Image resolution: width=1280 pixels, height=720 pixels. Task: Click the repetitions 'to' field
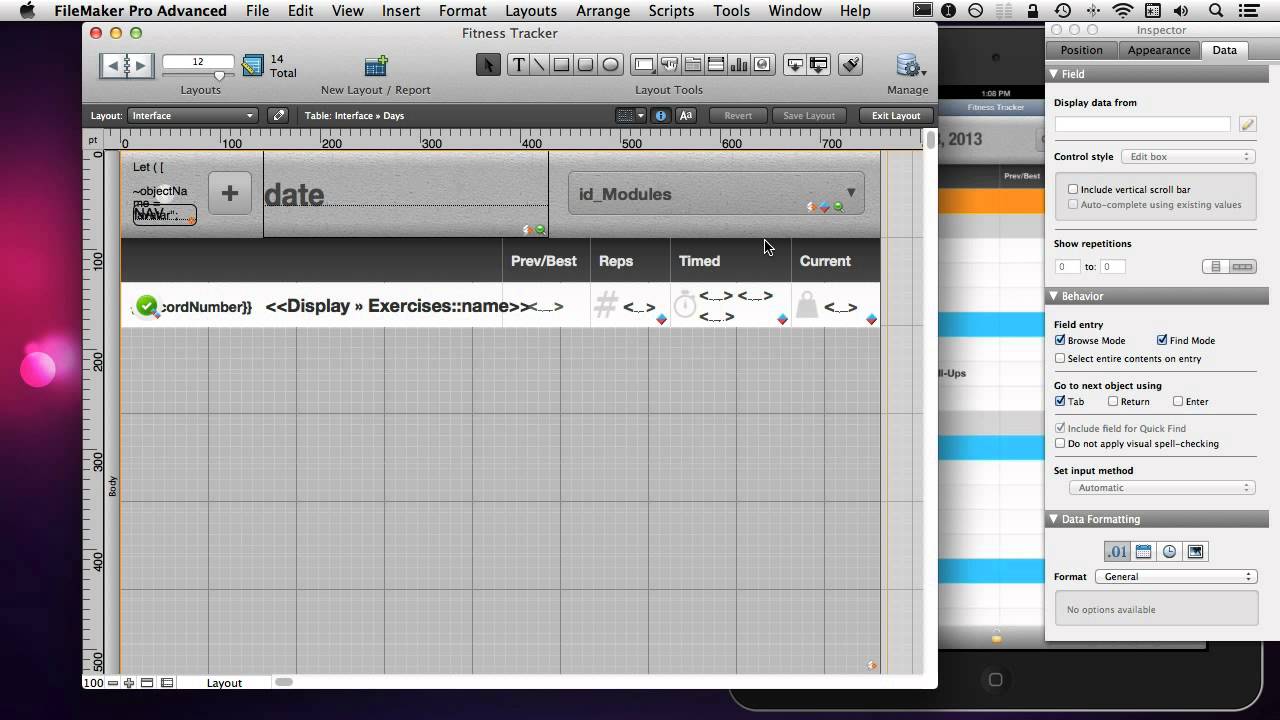pyautogui.click(x=1113, y=267)
